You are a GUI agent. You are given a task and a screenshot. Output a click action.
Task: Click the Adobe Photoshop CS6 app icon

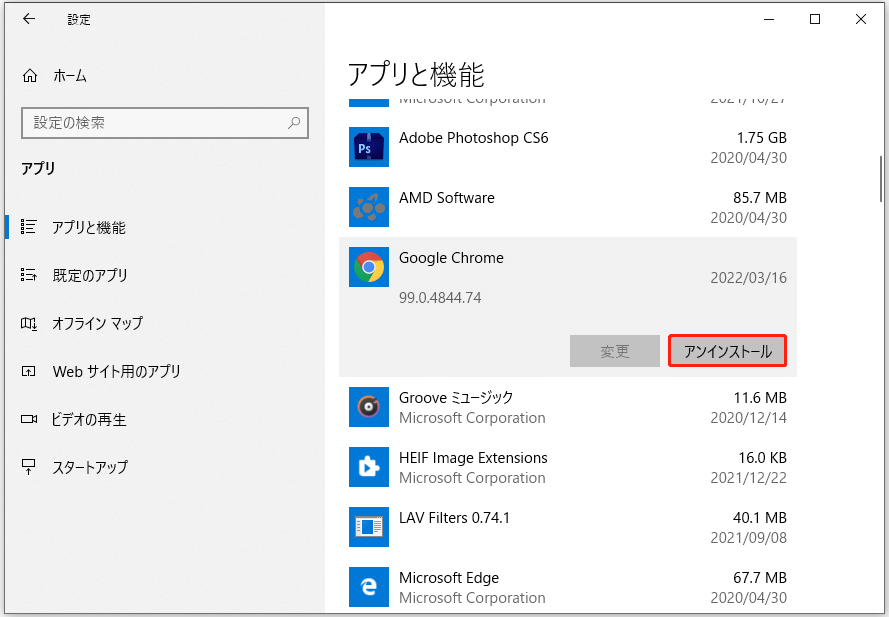point(369,147)
